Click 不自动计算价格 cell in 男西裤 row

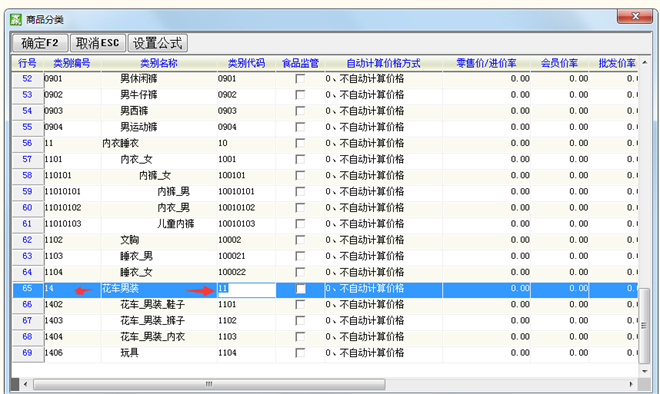(x=383, y=111)
